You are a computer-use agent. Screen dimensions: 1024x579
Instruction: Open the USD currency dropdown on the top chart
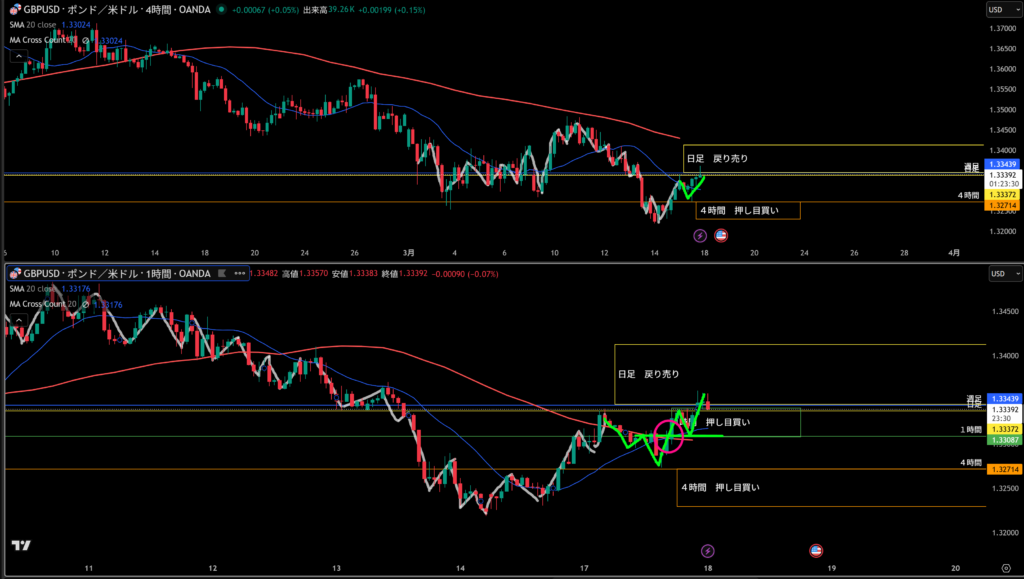point(995,9)
